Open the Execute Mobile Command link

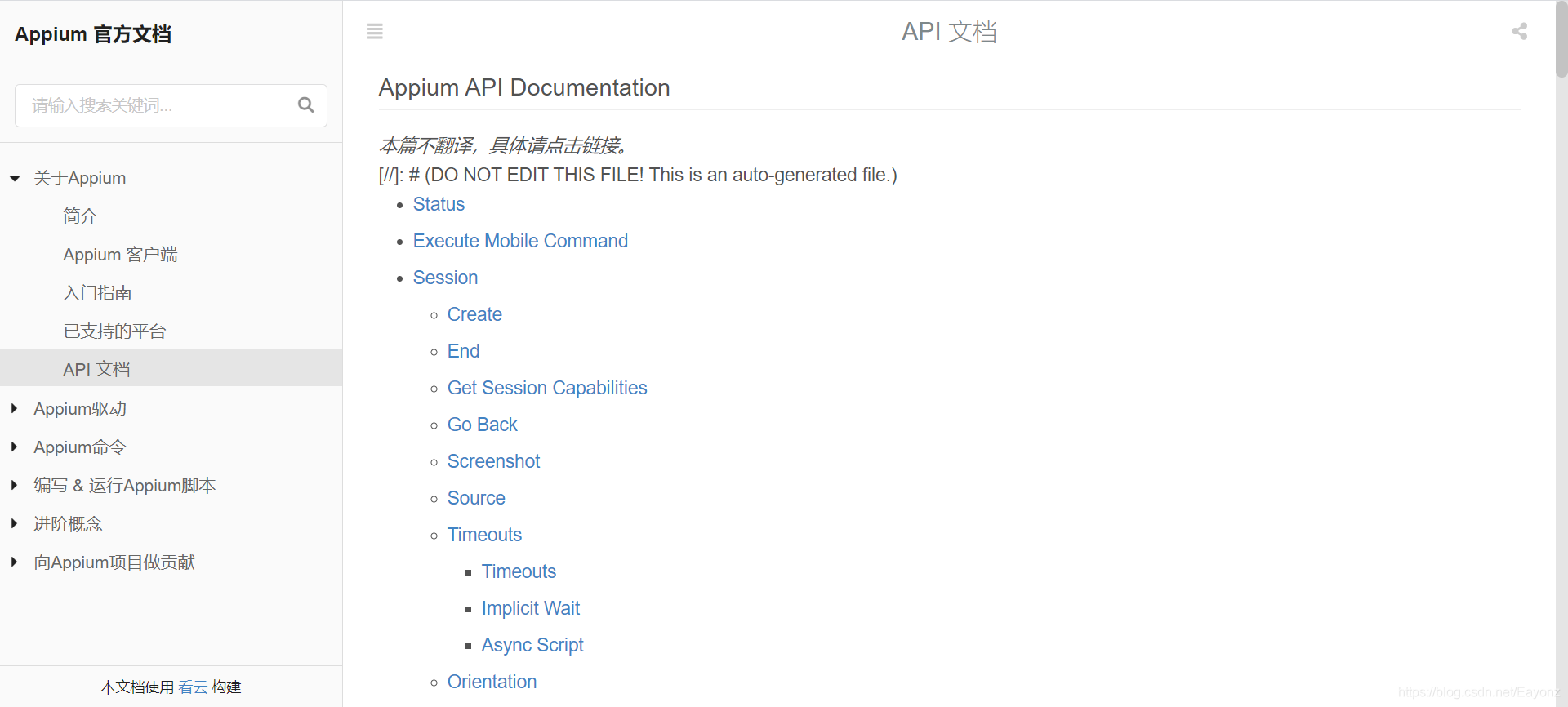click(520, 241)
